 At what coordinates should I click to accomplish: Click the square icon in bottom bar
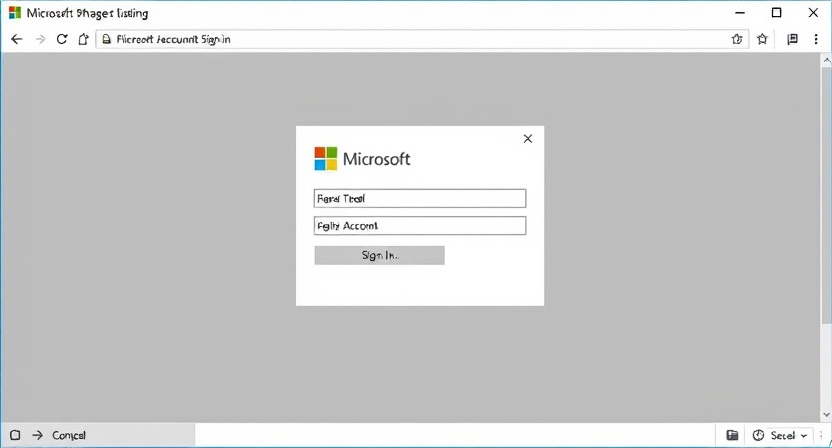click(x=15, y=435)
